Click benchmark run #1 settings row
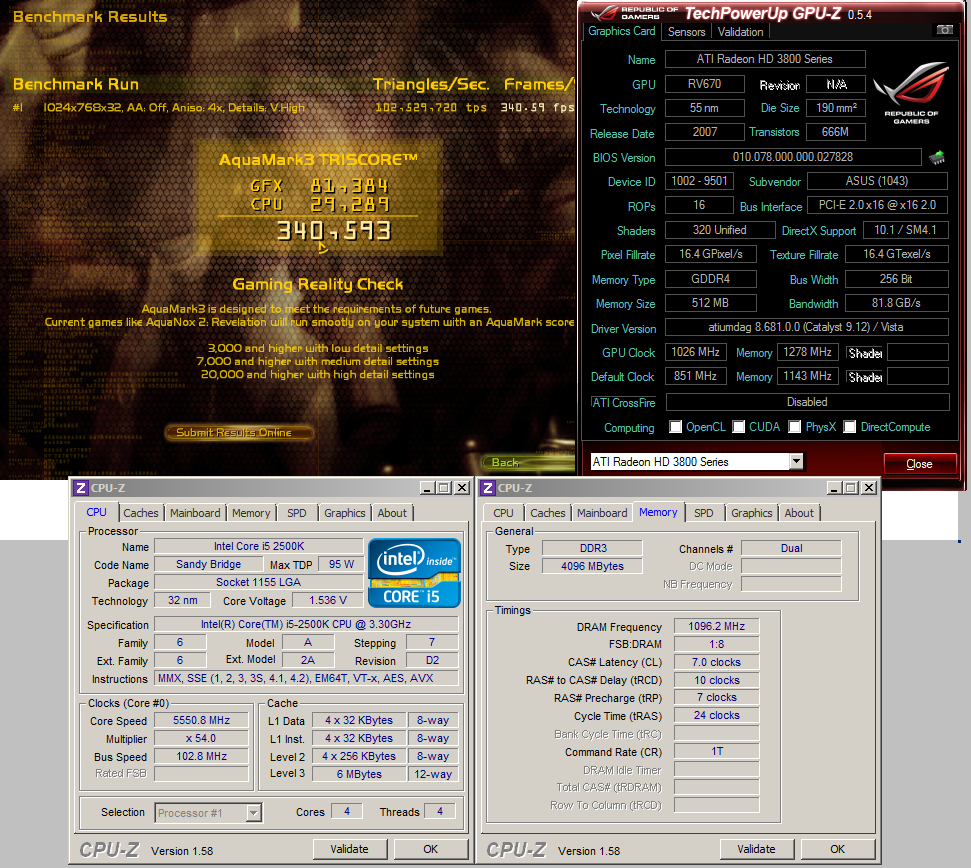This screenshot has height=868, width=971. (x=294, y=108)
